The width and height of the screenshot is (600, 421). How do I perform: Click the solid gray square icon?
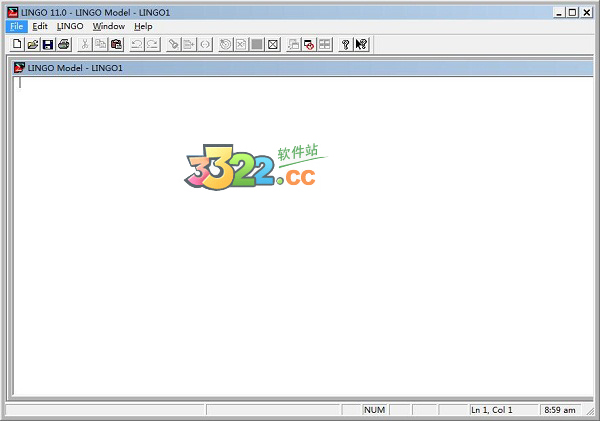click(x=257, y=44)
